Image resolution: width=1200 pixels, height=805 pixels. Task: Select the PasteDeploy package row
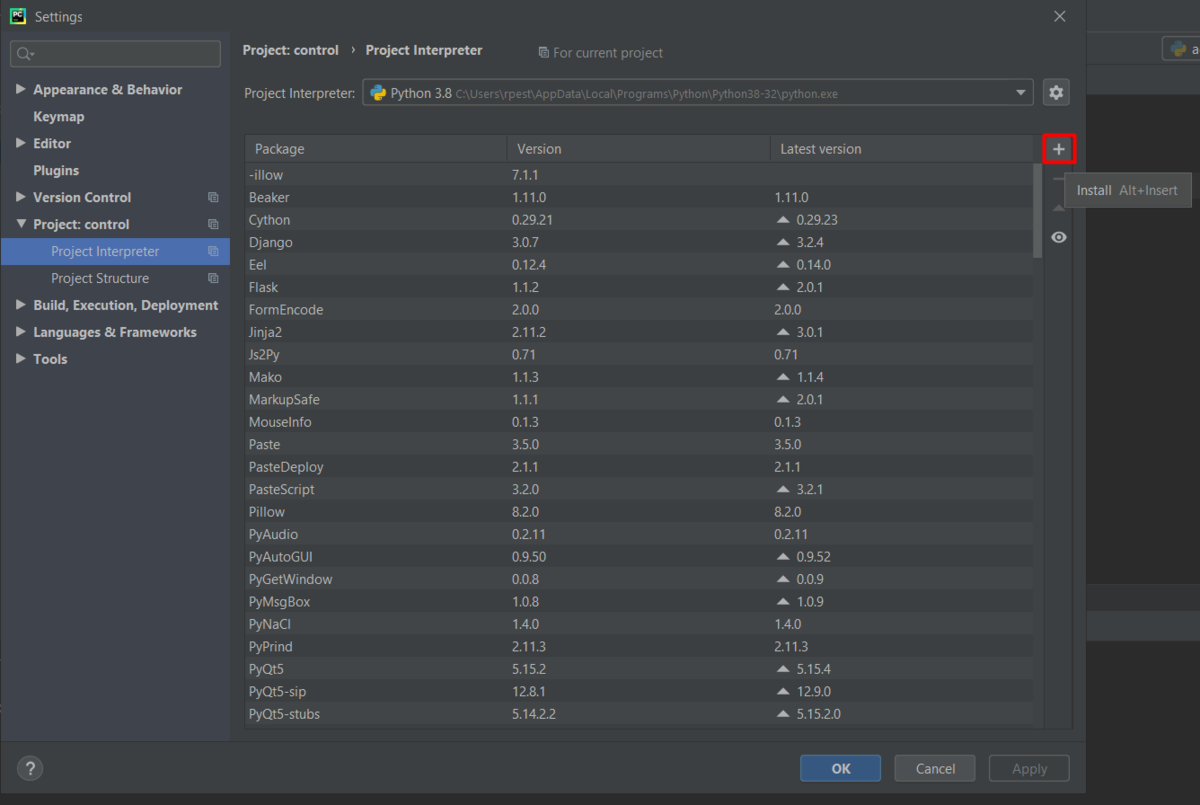639,467
